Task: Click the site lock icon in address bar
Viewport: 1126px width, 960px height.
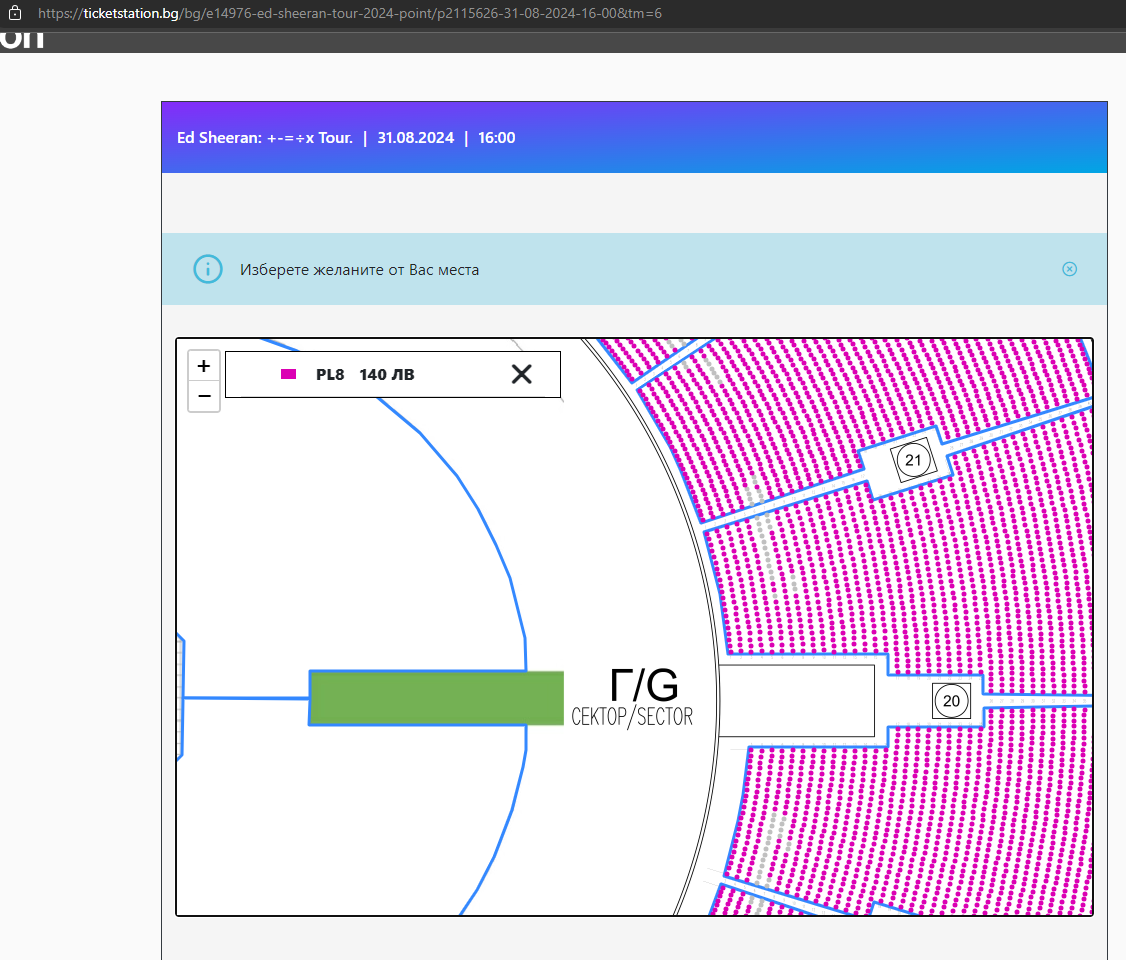Action: [14, 14]
